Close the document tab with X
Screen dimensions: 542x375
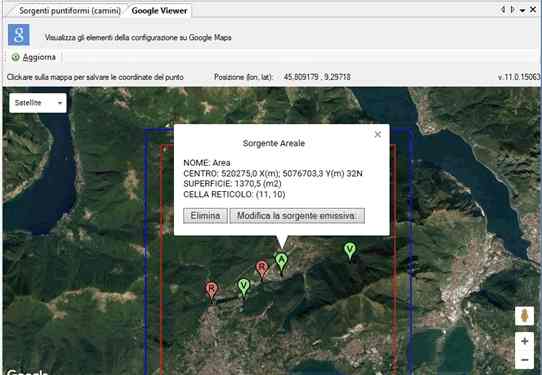(533, 10)
